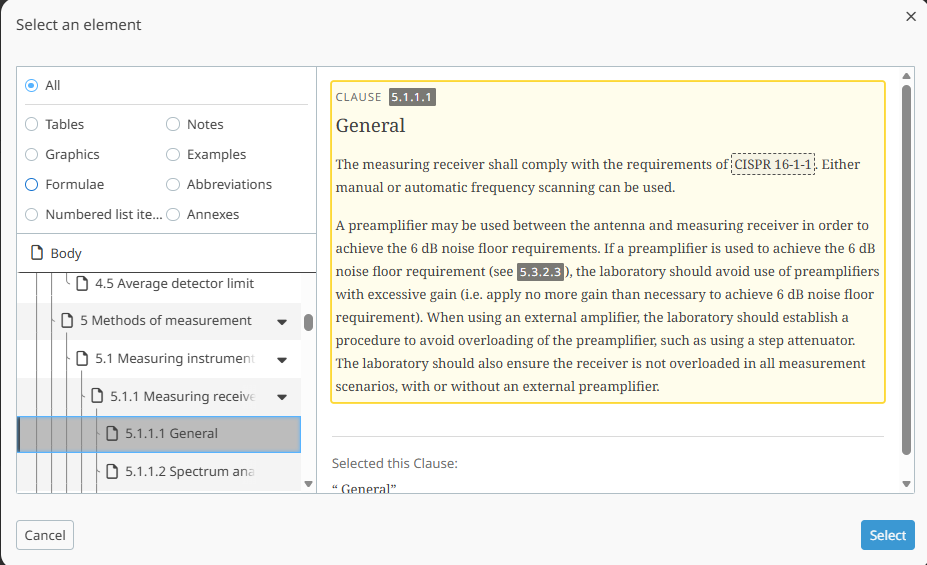The height and width of the screenshot is (565, 927).
Task: Click the 5.1.1 Measuring receiver page icon
Action: pyautogui.click(x=97, y=396)
